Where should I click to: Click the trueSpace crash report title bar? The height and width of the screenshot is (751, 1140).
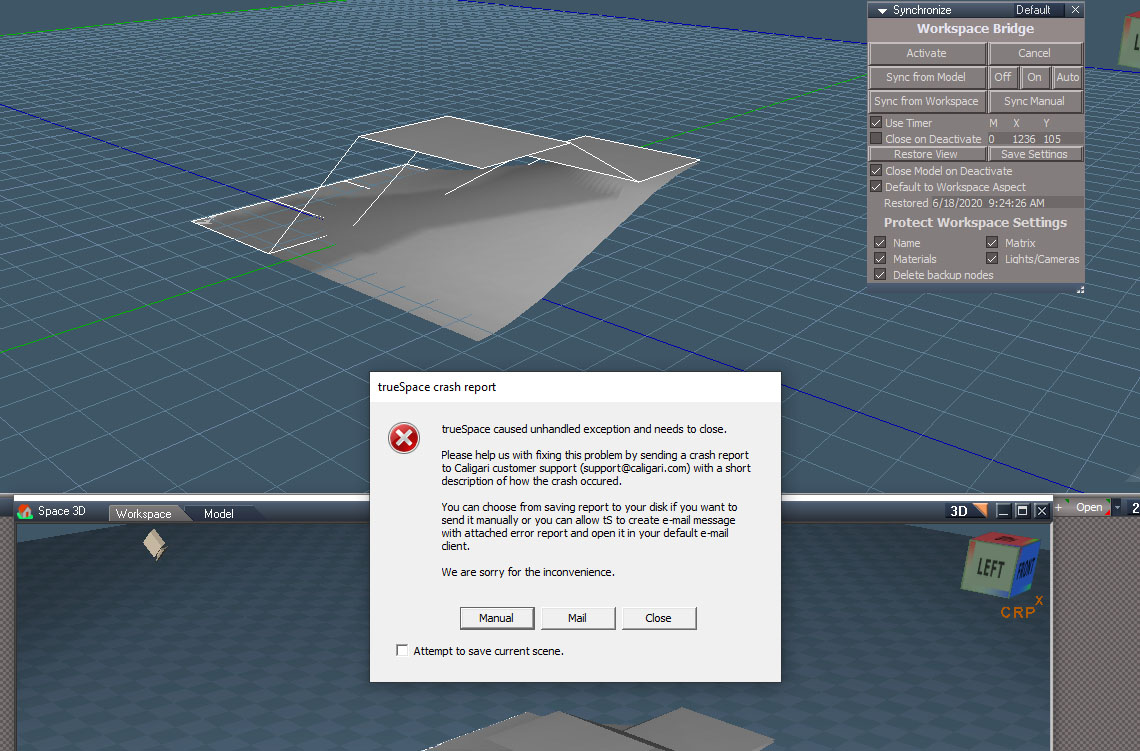coord(575,387)
